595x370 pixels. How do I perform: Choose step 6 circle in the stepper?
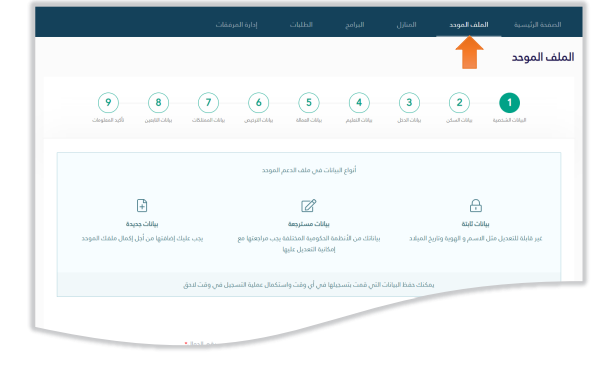tap(258, 102)
